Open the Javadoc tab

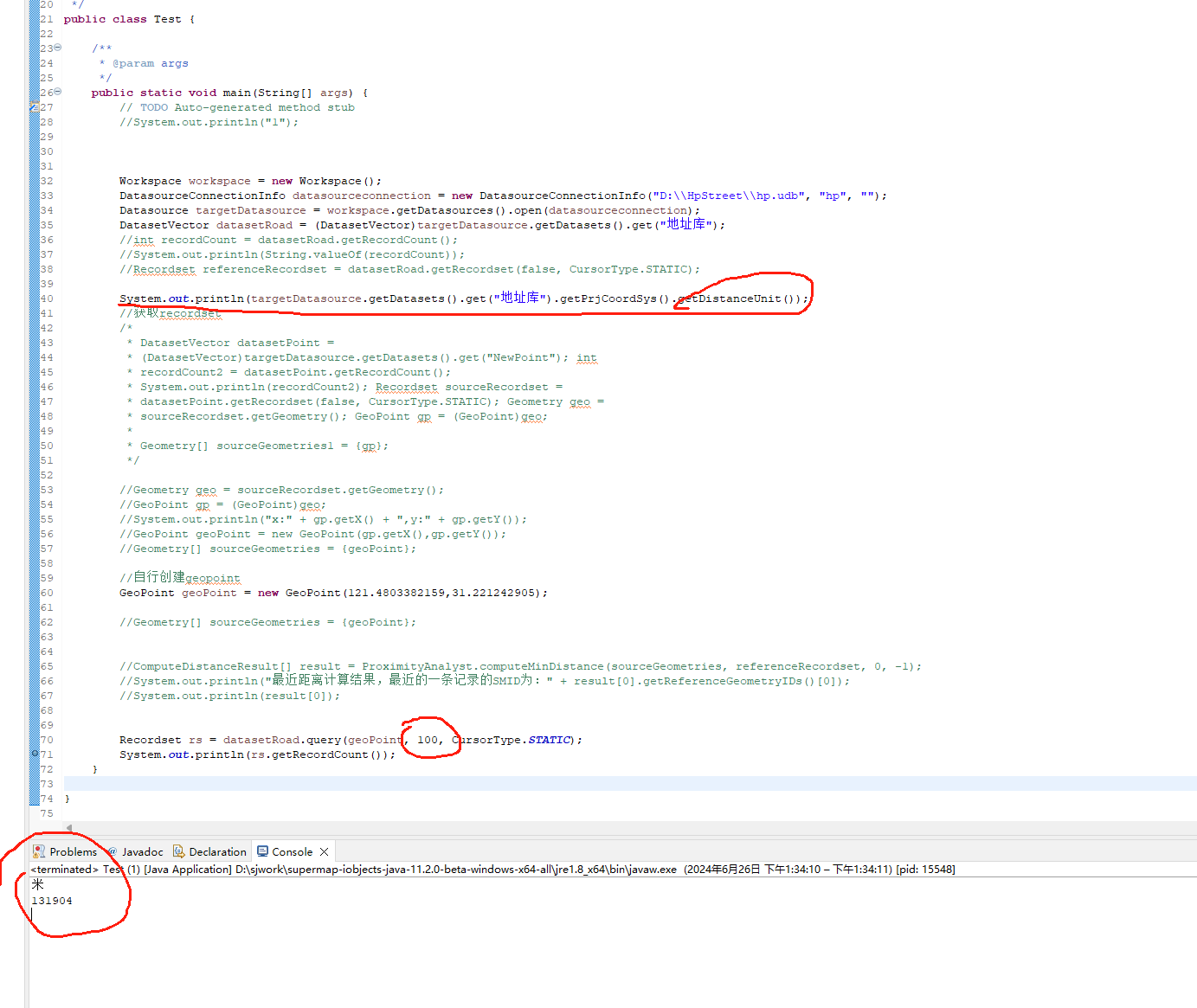142,851
